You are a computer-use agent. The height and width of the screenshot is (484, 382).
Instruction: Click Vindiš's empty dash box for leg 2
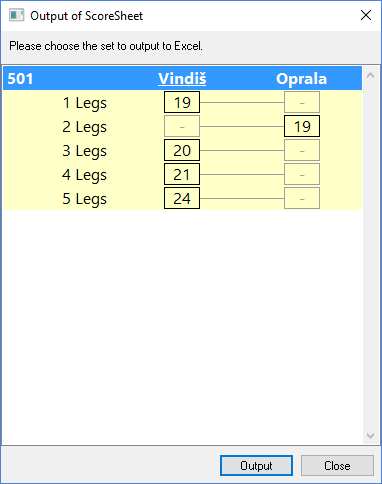pyautogui.click(x=182, y=126)
